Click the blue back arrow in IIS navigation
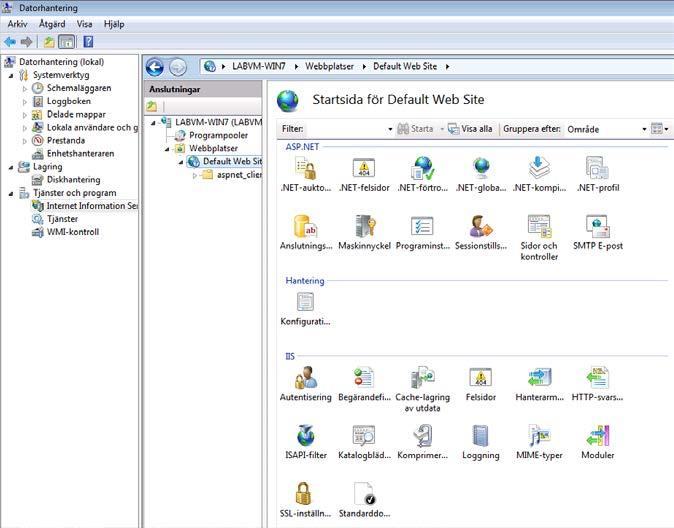The image size is (674, 528). (x=155, y=67)
